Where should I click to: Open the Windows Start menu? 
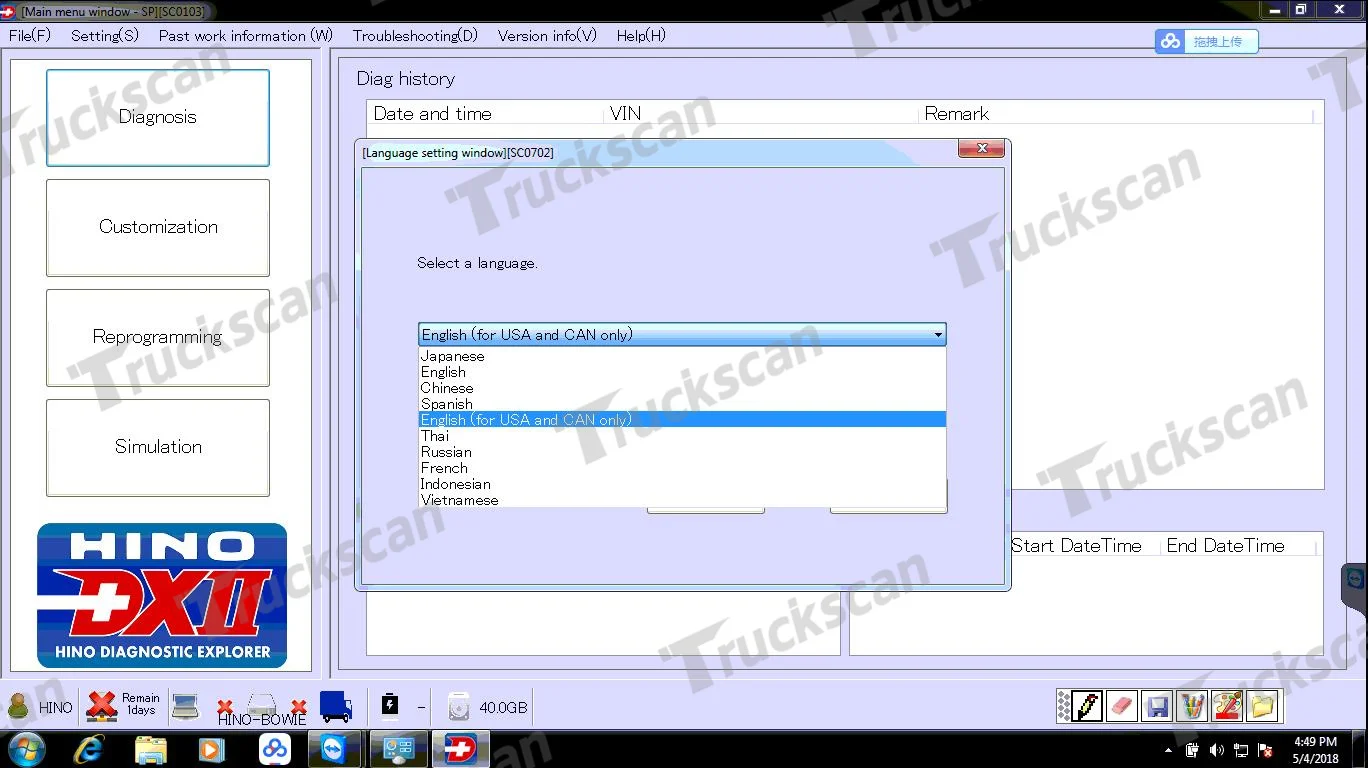coord(25,749)
